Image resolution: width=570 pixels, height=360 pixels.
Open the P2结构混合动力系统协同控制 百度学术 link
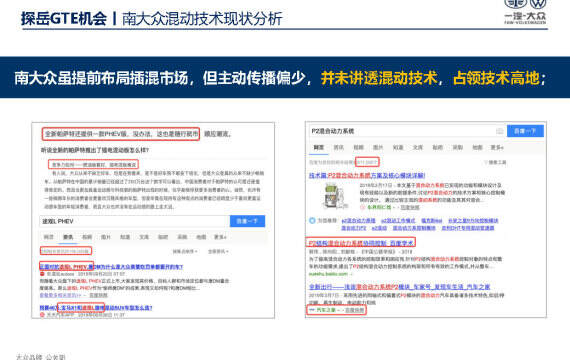coord(361,243)
